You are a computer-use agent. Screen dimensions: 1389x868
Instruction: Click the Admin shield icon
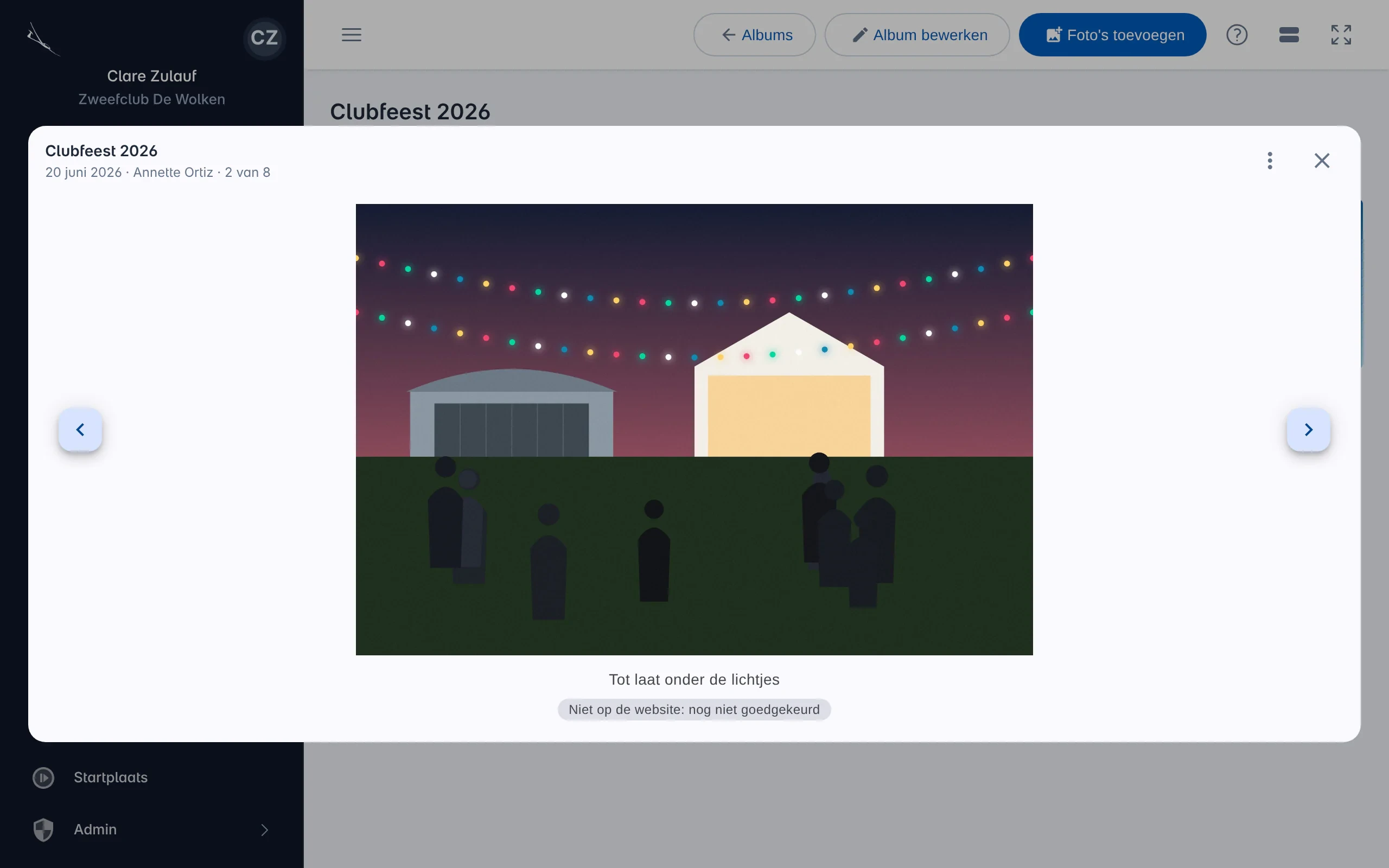43,829
